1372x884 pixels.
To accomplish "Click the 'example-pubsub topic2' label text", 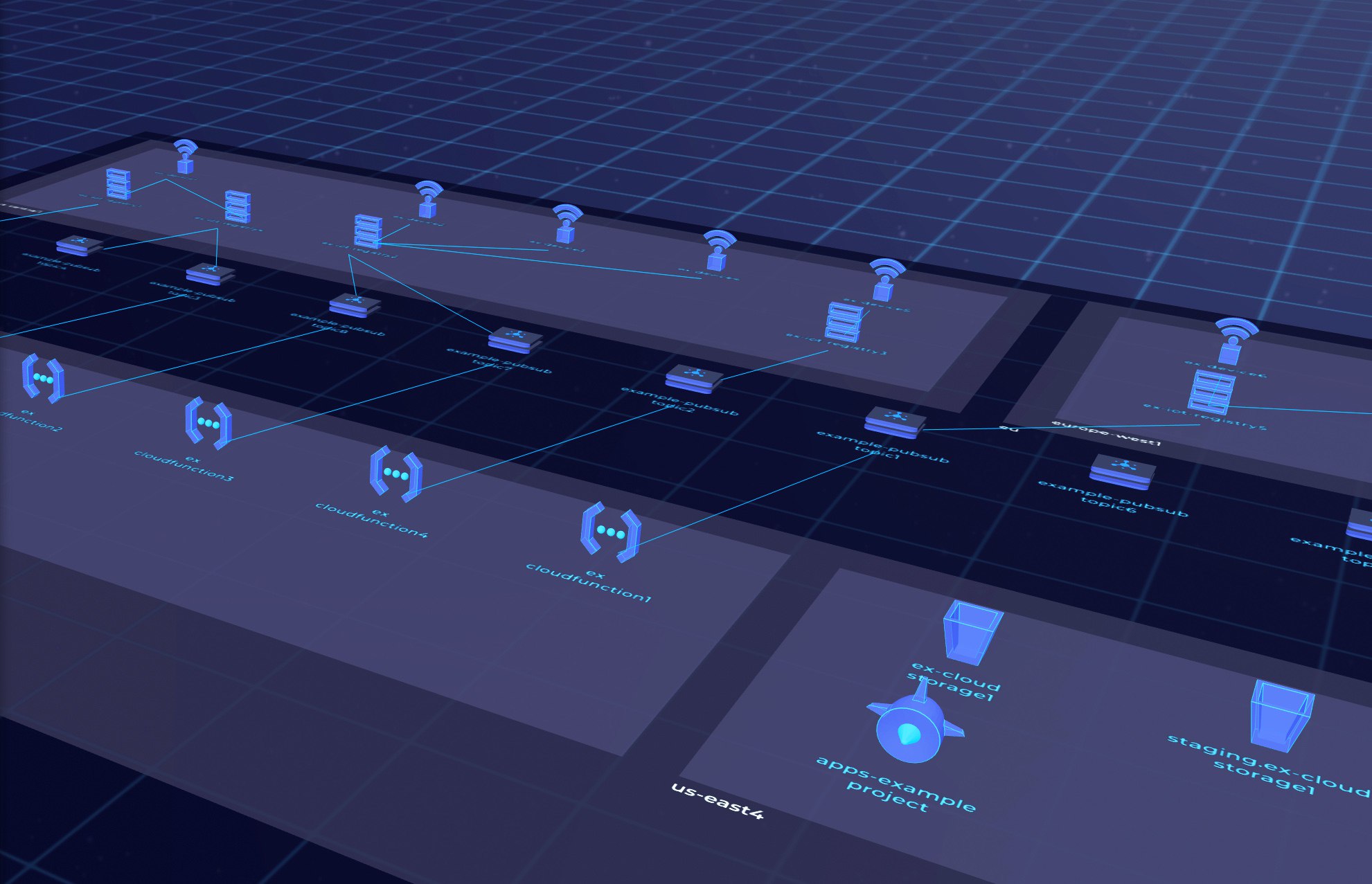I will pos(679,402).
